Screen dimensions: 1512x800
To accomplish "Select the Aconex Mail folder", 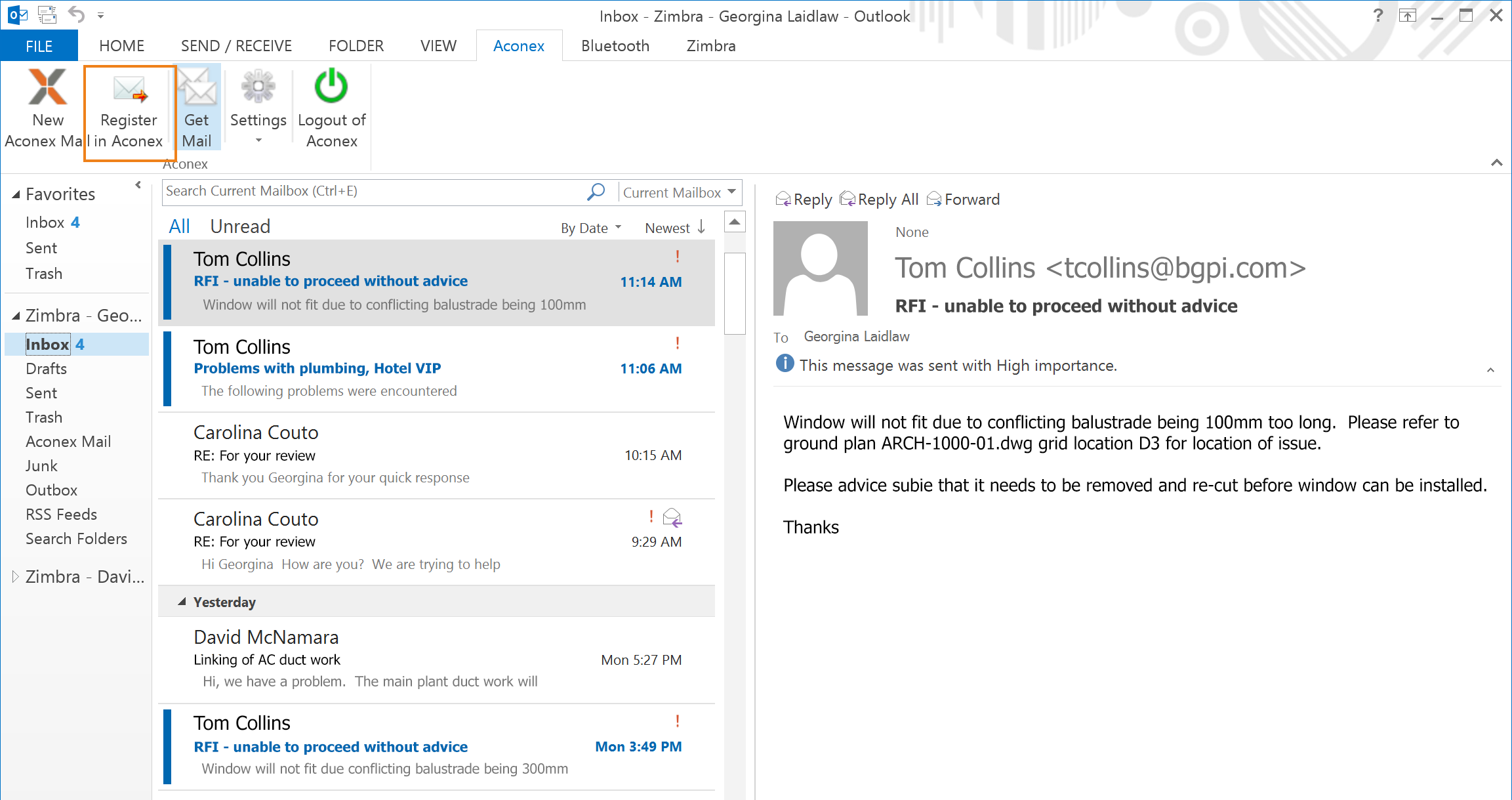I will 68,442.
